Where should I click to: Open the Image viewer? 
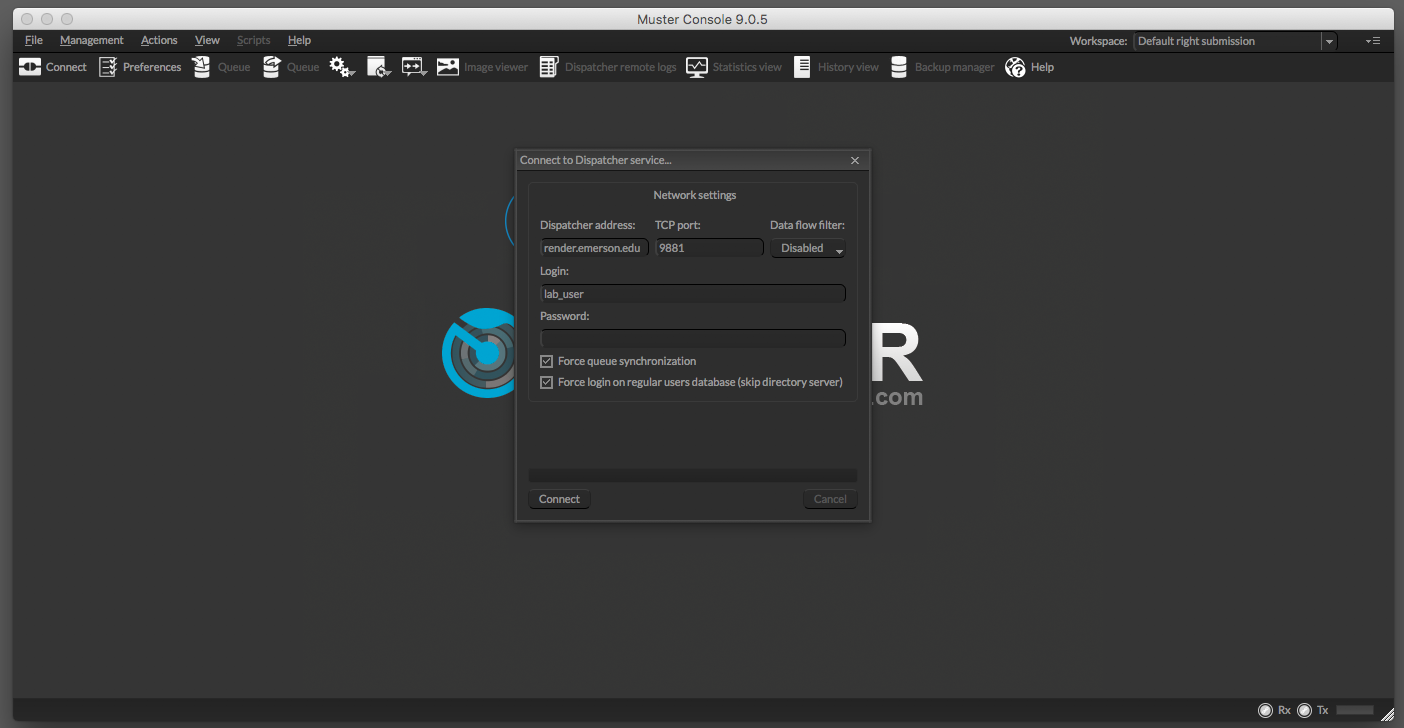[x=482, y=67]
